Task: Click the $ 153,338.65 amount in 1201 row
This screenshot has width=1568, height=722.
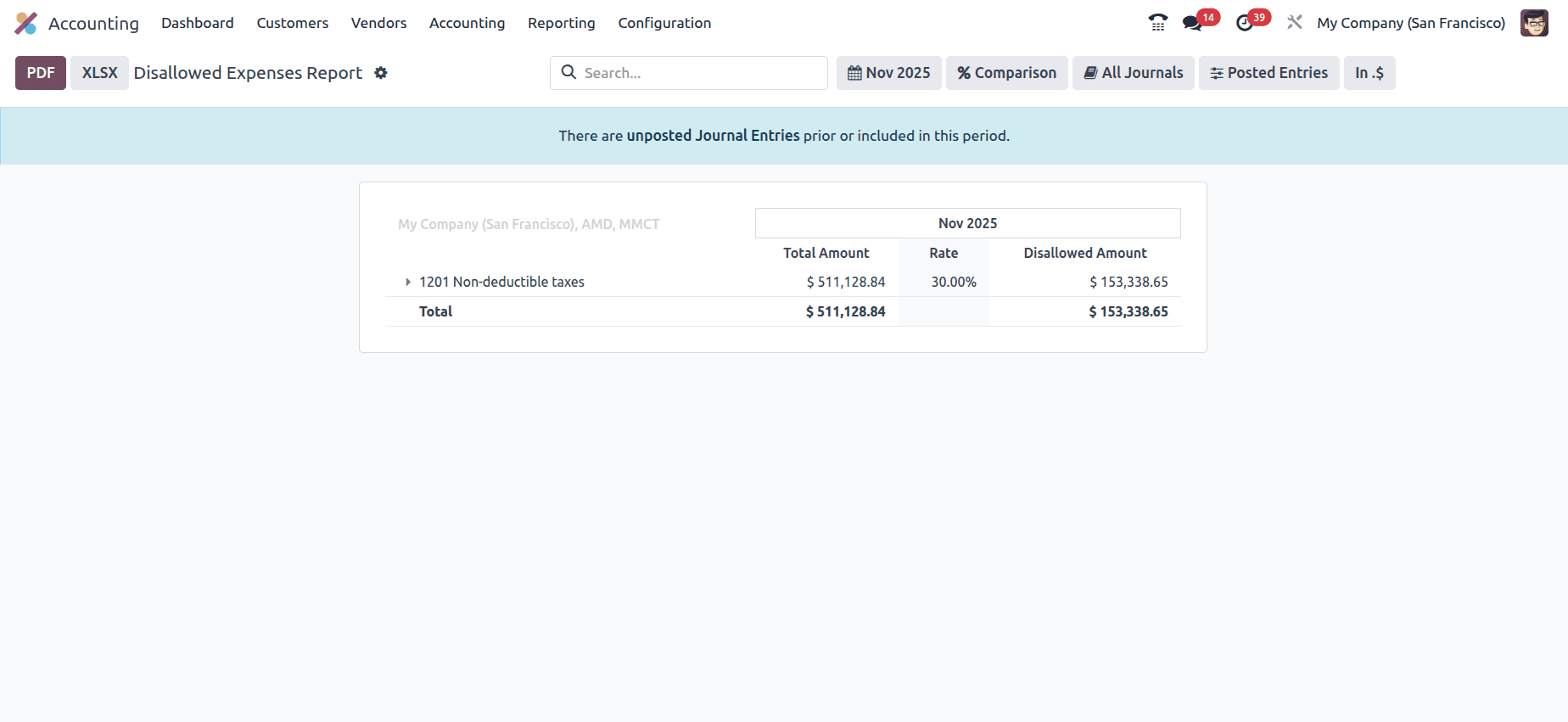Action: pyautogui.click(x=1128, y=282)
